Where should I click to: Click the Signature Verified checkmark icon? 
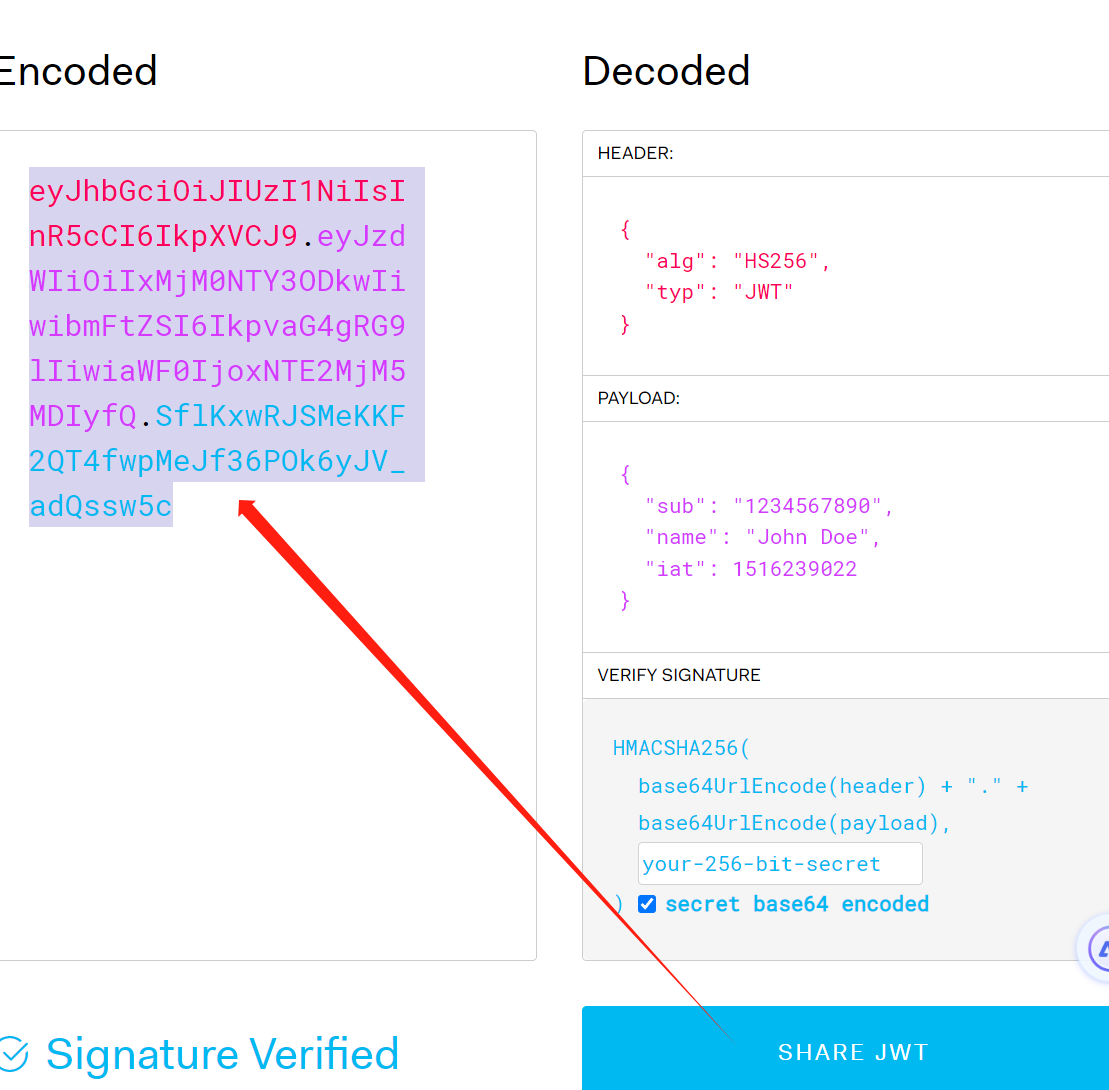pyautogui.click(x=13, y=1054)
